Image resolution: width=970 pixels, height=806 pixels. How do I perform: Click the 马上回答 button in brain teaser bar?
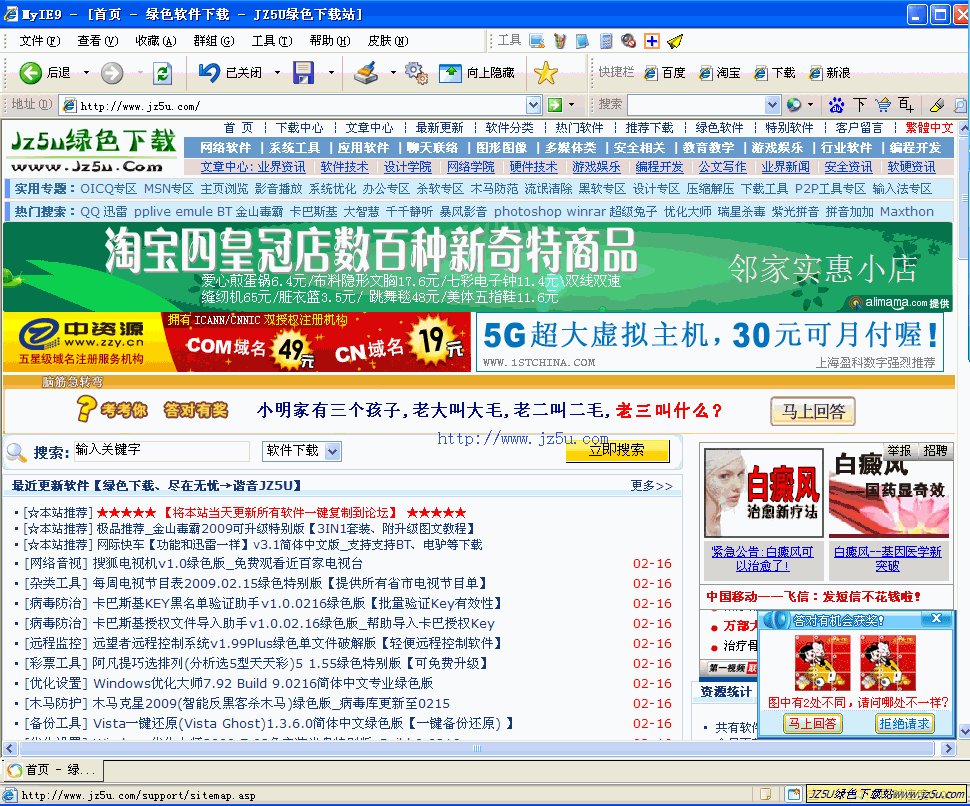tap(813, 411)
